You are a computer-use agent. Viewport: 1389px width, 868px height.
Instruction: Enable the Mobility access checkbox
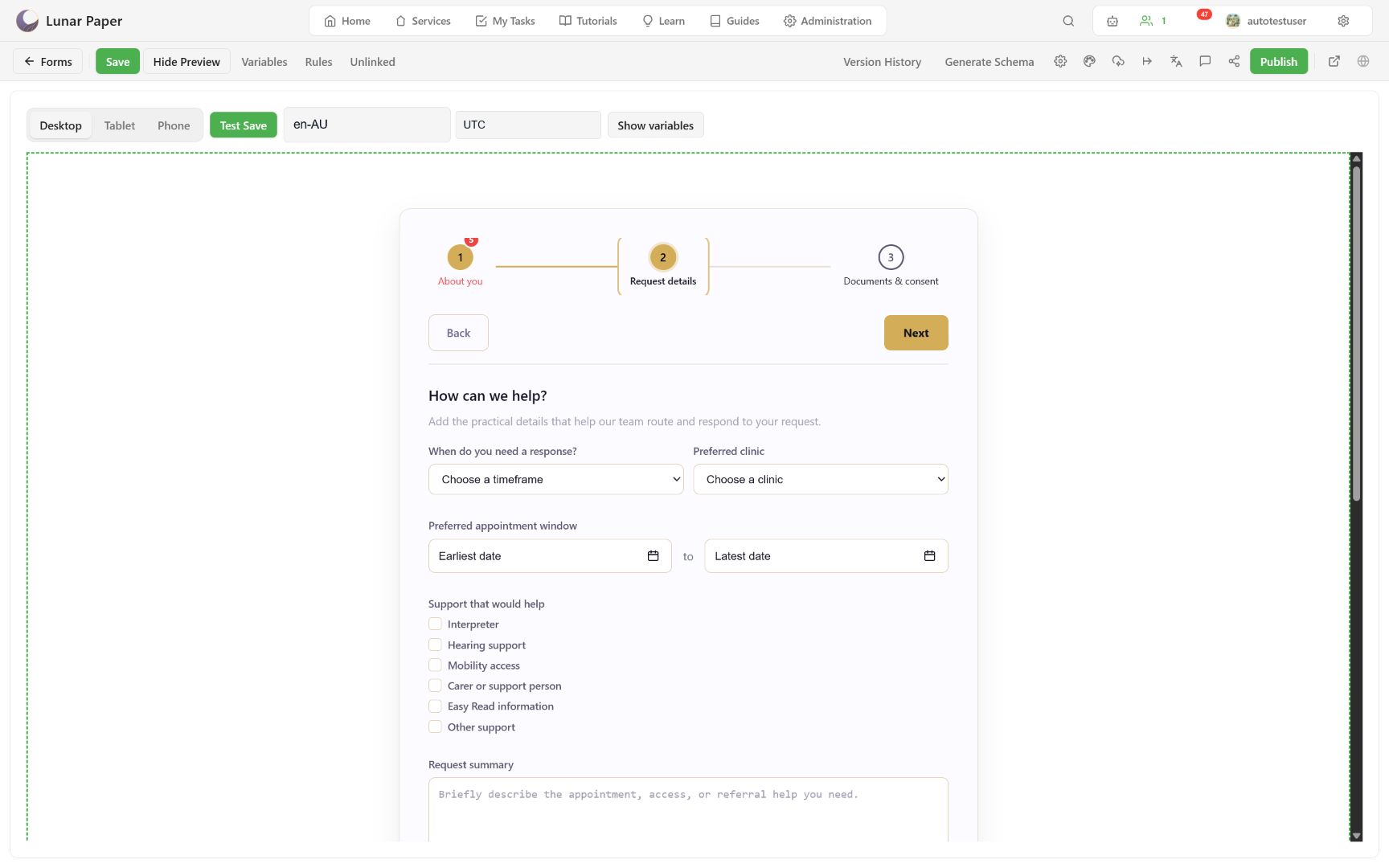[x=435, y=665]
